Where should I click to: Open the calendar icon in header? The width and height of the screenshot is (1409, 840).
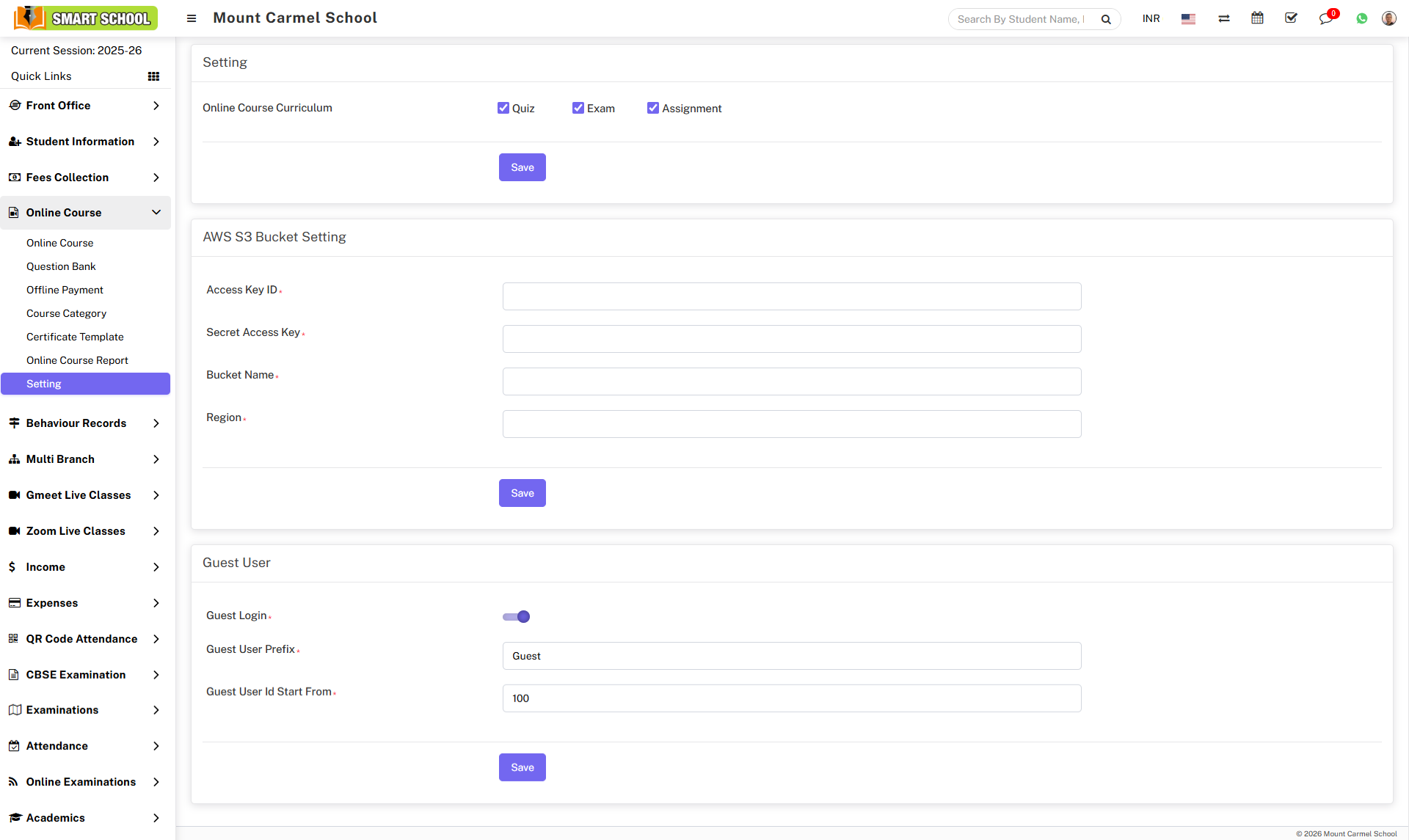(1257, 18)
